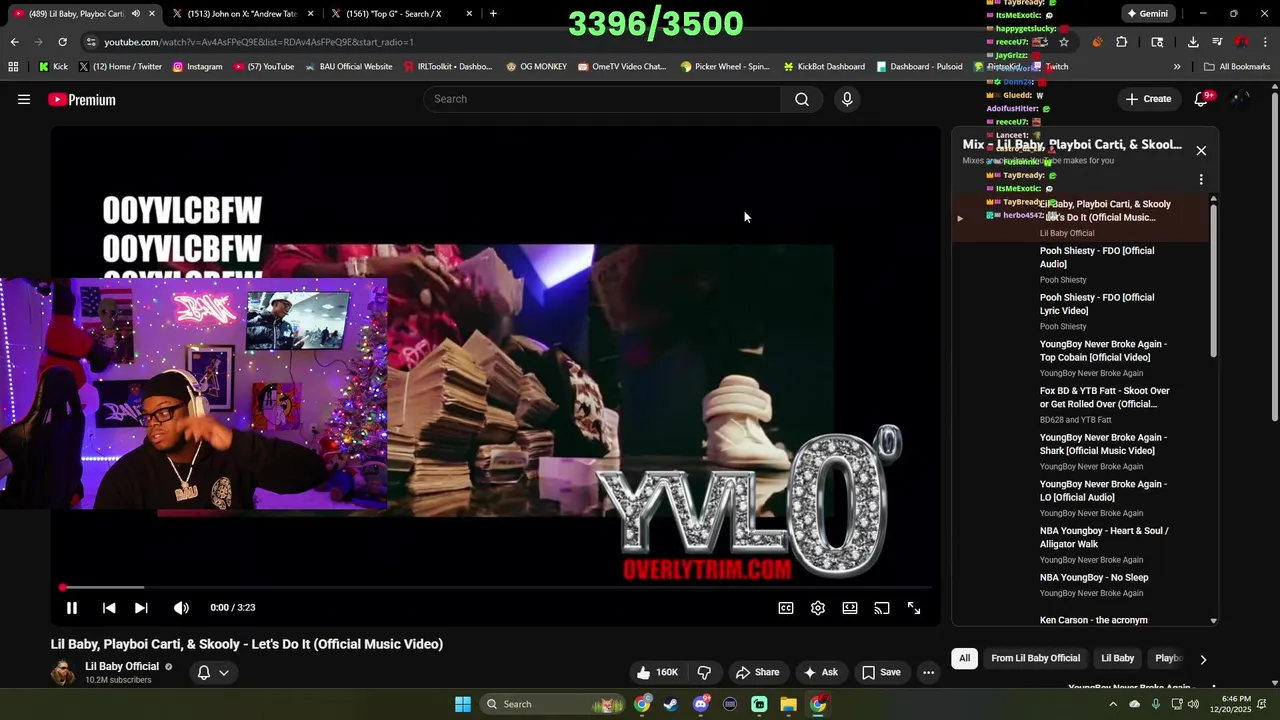Expand hidden bookmarks chevron
This screenshot has height=720, width=1280.
[1177, 67]
